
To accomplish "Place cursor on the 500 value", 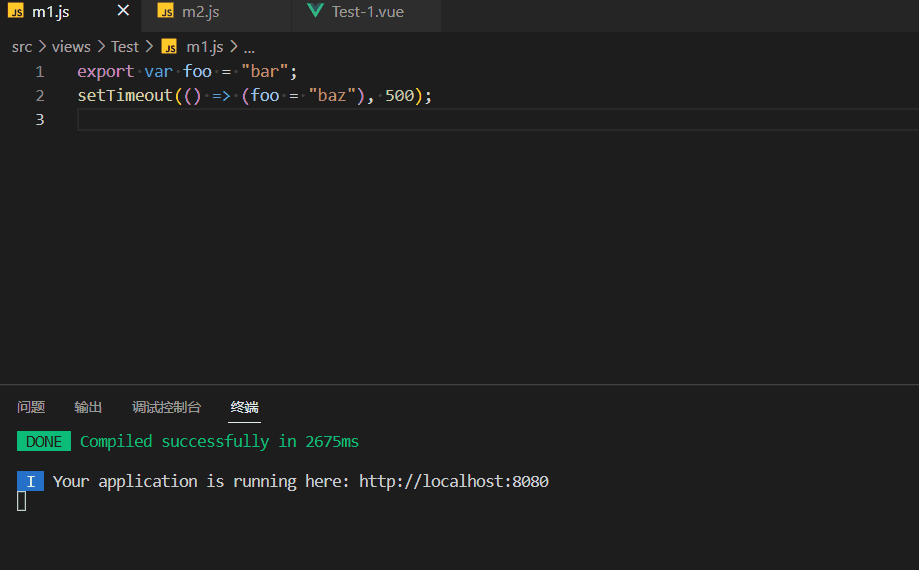I will (400, 95).
